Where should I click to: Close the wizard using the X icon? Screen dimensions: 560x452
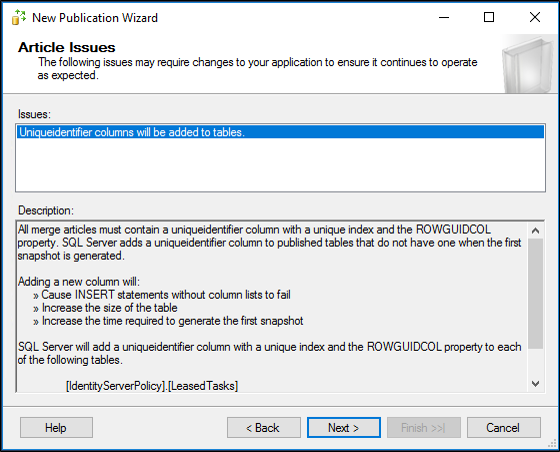pyautogui.click(x=535, y=17)
